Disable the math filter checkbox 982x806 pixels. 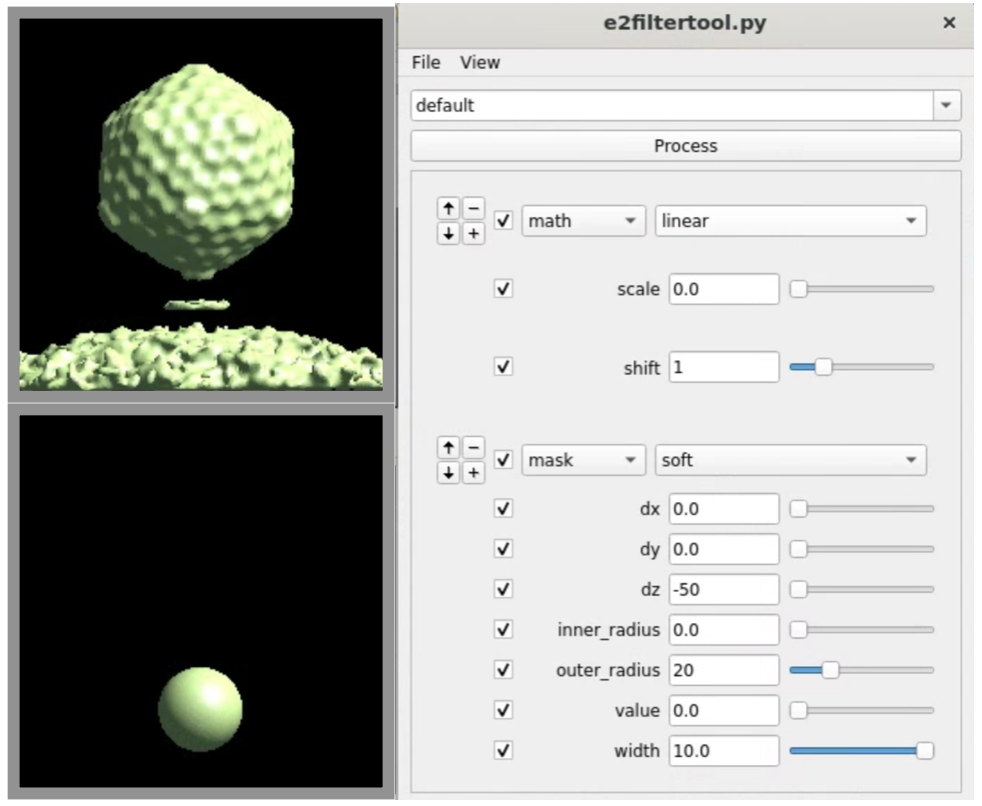504,221
